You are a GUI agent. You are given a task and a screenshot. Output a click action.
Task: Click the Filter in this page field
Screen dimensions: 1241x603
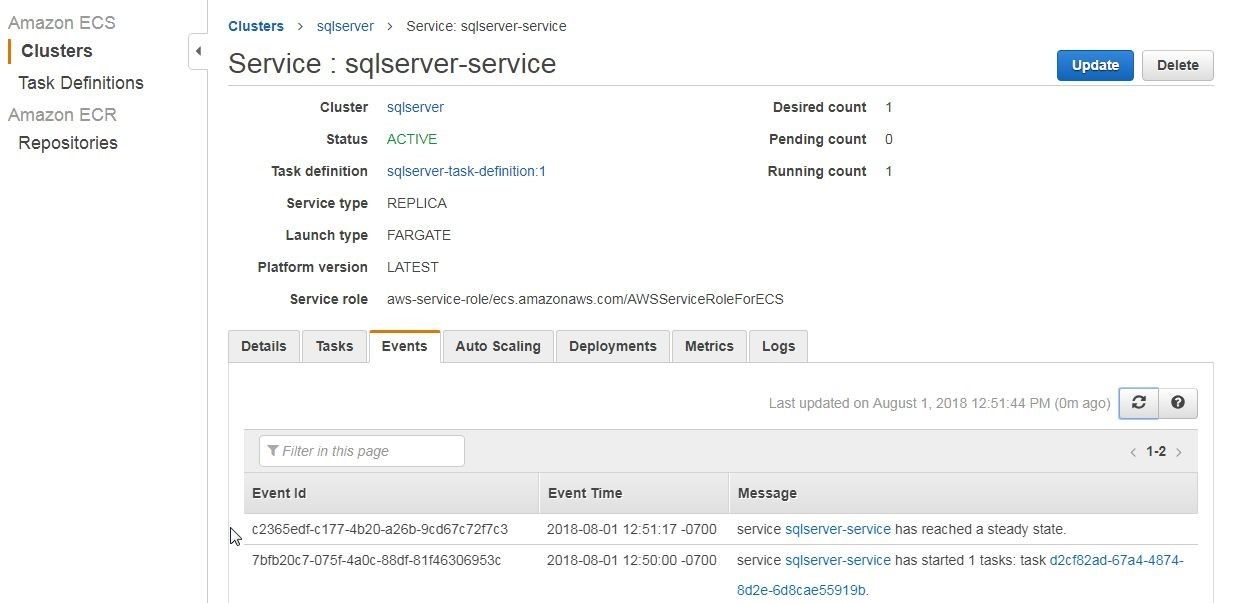pos(362,451)
